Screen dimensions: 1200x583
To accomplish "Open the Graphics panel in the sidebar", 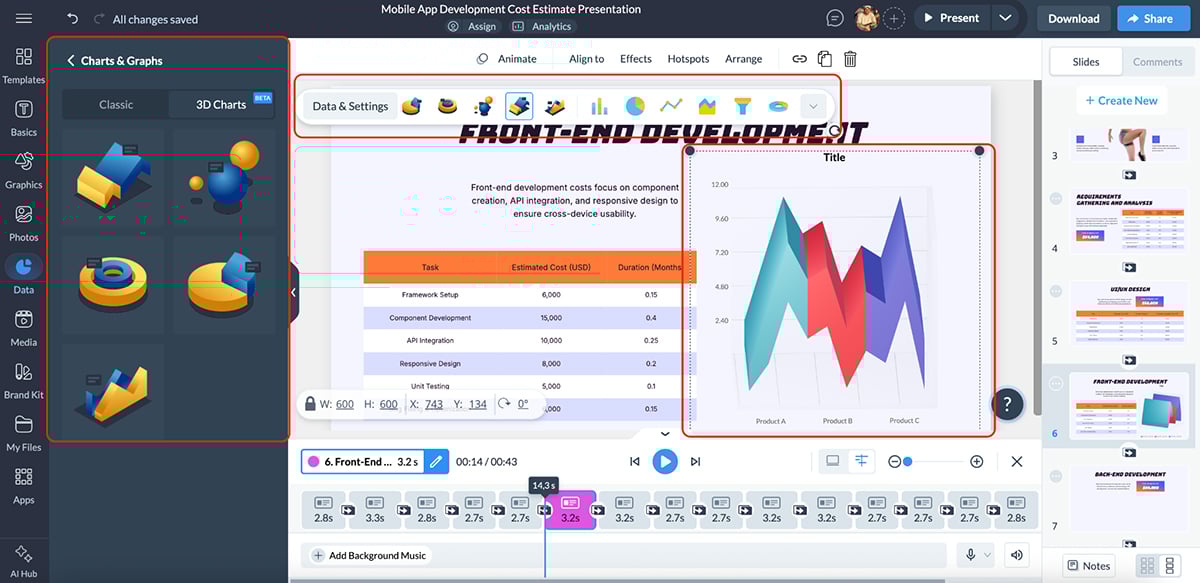I will [x=23, y=170].
